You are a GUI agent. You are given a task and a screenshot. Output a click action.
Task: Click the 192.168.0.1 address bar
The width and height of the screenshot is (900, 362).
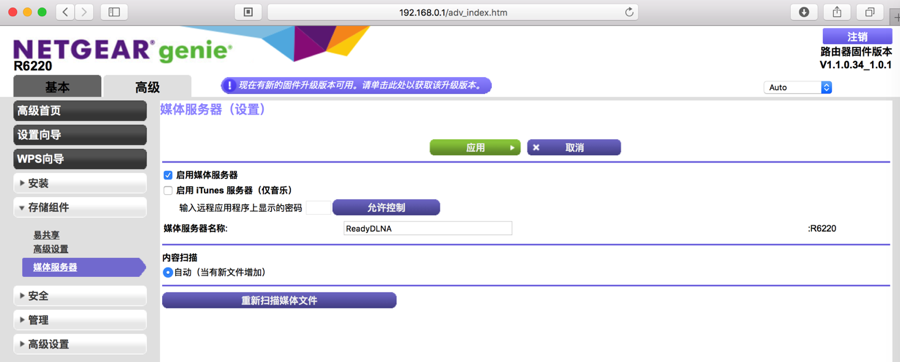tap(453, 12)
